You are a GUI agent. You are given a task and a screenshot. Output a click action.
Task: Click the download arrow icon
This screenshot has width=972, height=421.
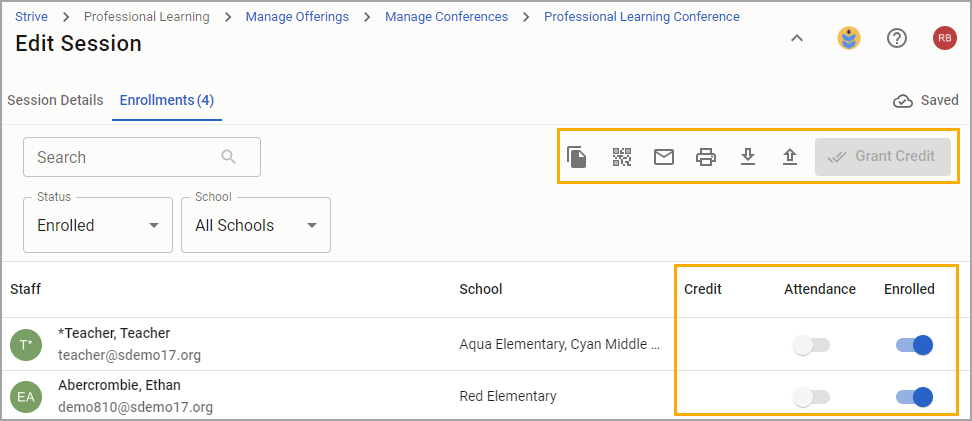tap(748, 157)
